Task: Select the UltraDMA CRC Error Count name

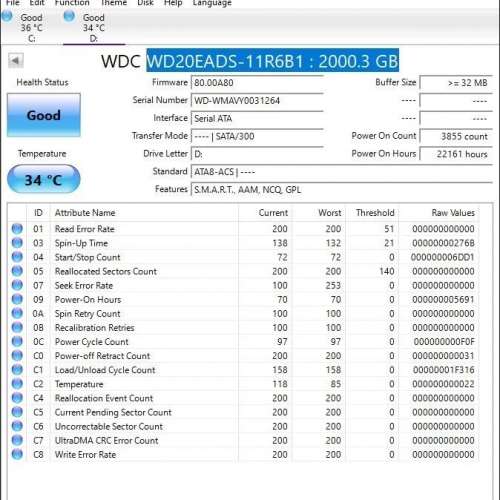Action: tap(107, 441)
